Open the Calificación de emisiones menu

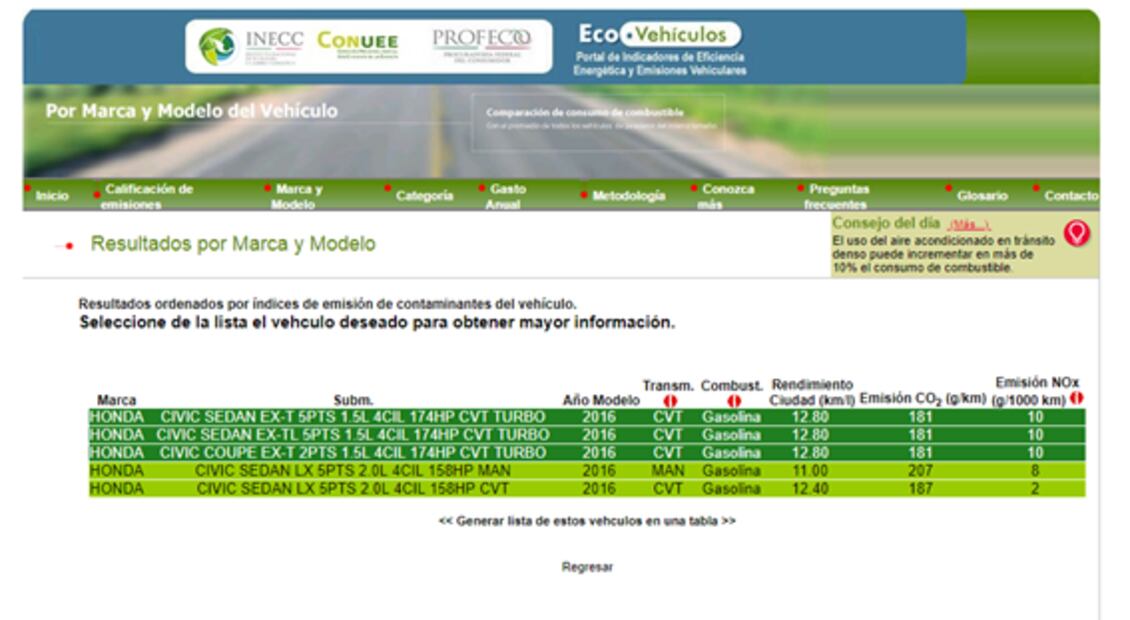pyautogui.click(x=148, y=196)
